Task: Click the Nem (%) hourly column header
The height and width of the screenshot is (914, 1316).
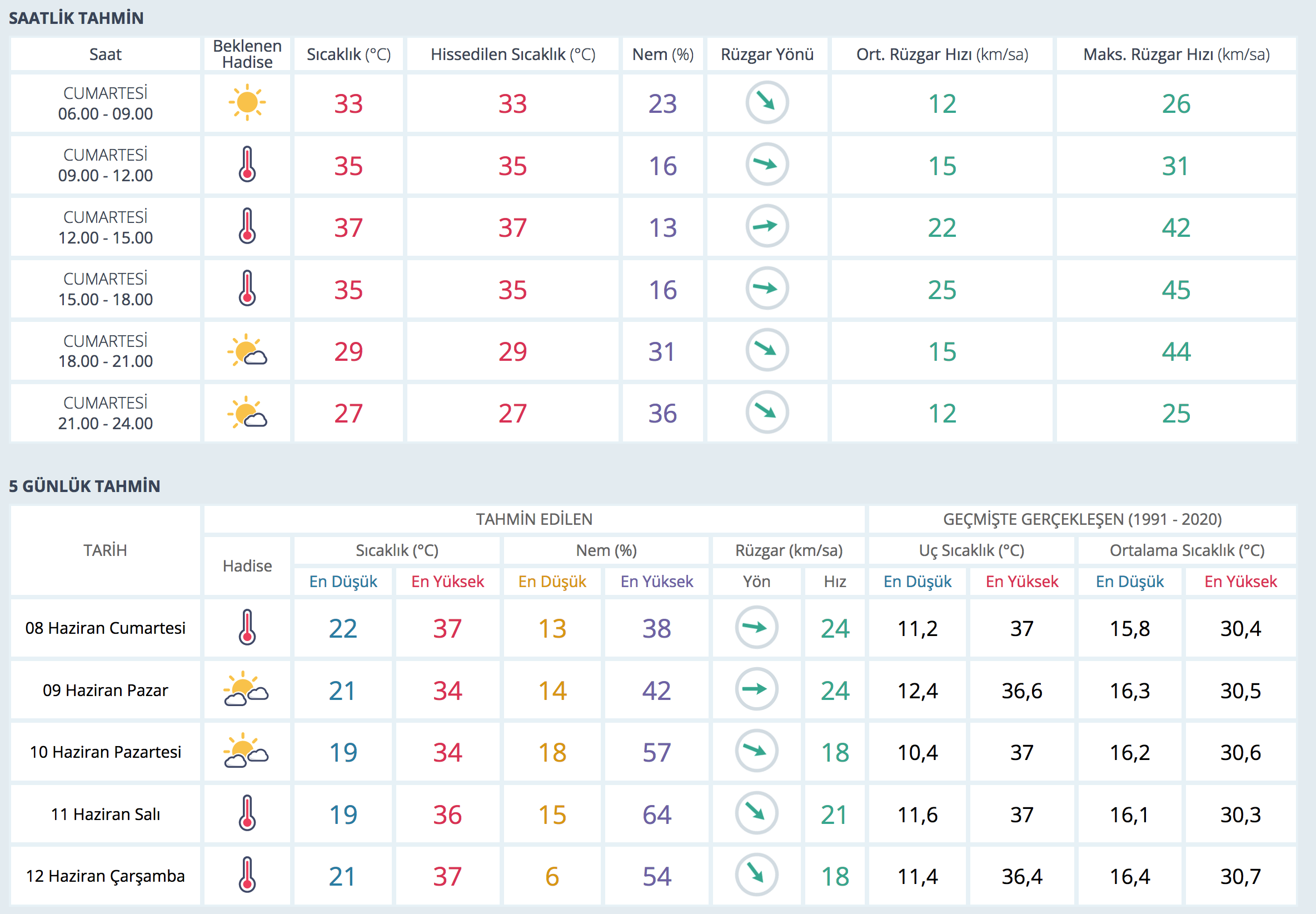Action: click(x=662, y=54)
